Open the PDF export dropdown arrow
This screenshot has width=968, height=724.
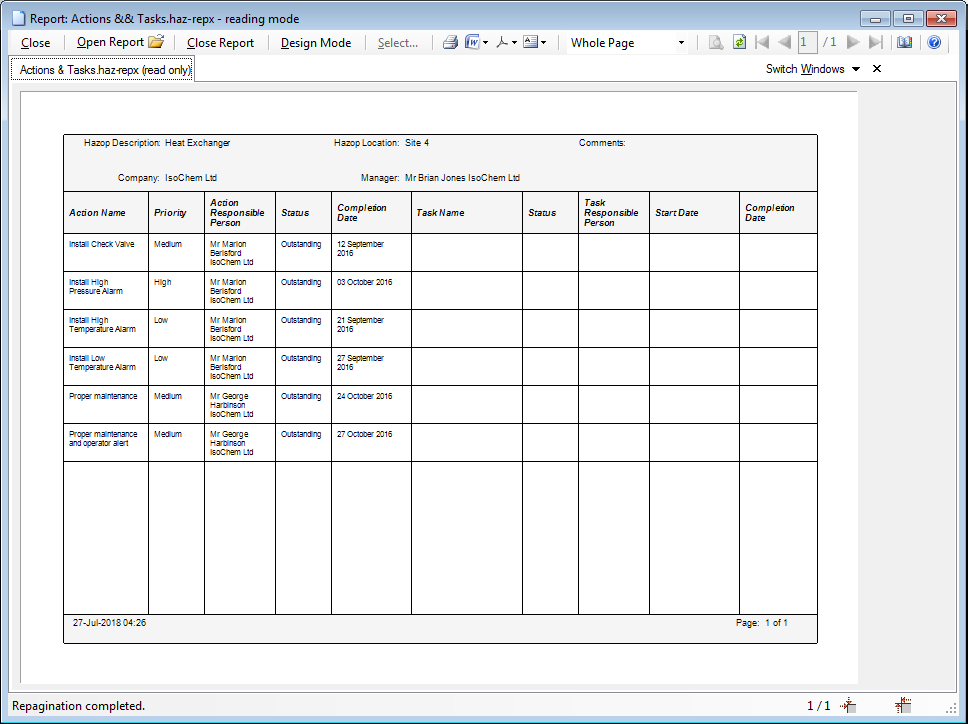pyautogui.click(x=515, y=43)
